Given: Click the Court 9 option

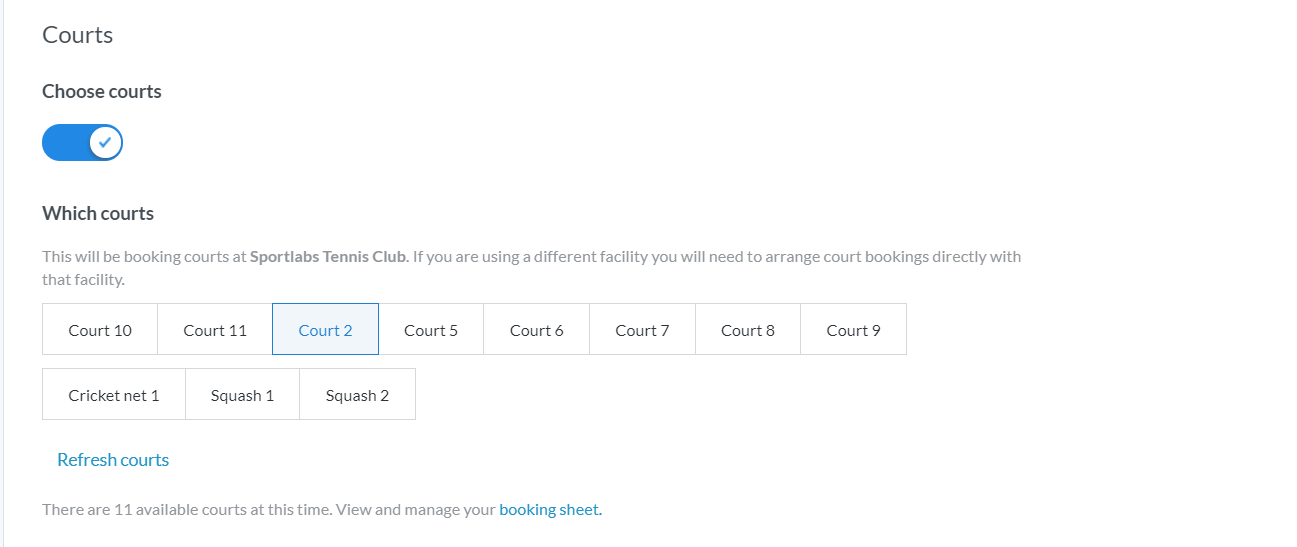Looking at the screenshot, I should [853, 330].
